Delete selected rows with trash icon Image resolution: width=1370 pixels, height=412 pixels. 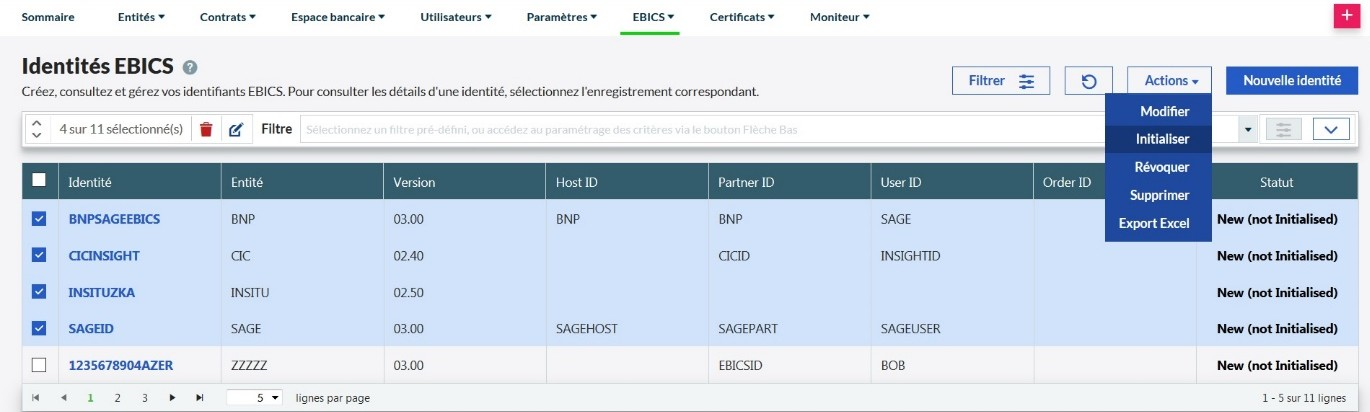206,129
